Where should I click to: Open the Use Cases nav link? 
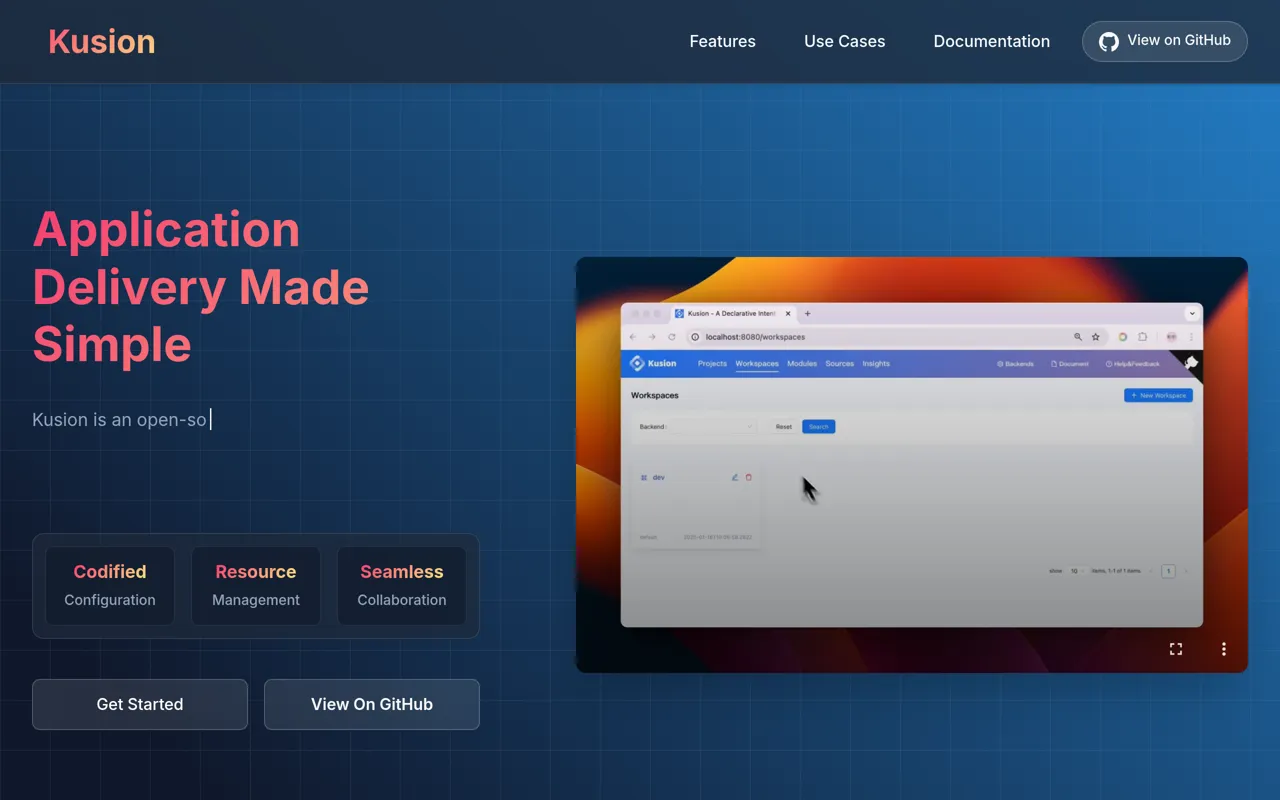(x=844, y=41)
